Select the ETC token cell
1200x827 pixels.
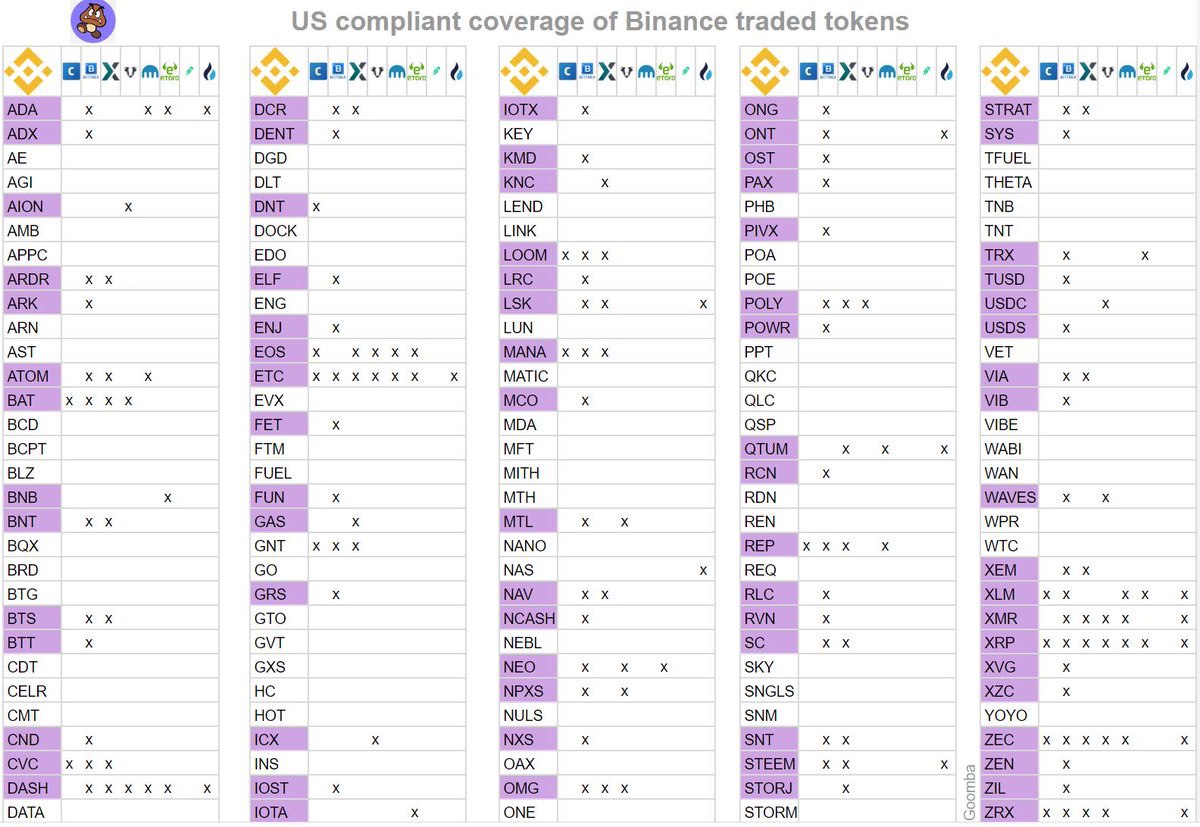click(x=279, y=376)
